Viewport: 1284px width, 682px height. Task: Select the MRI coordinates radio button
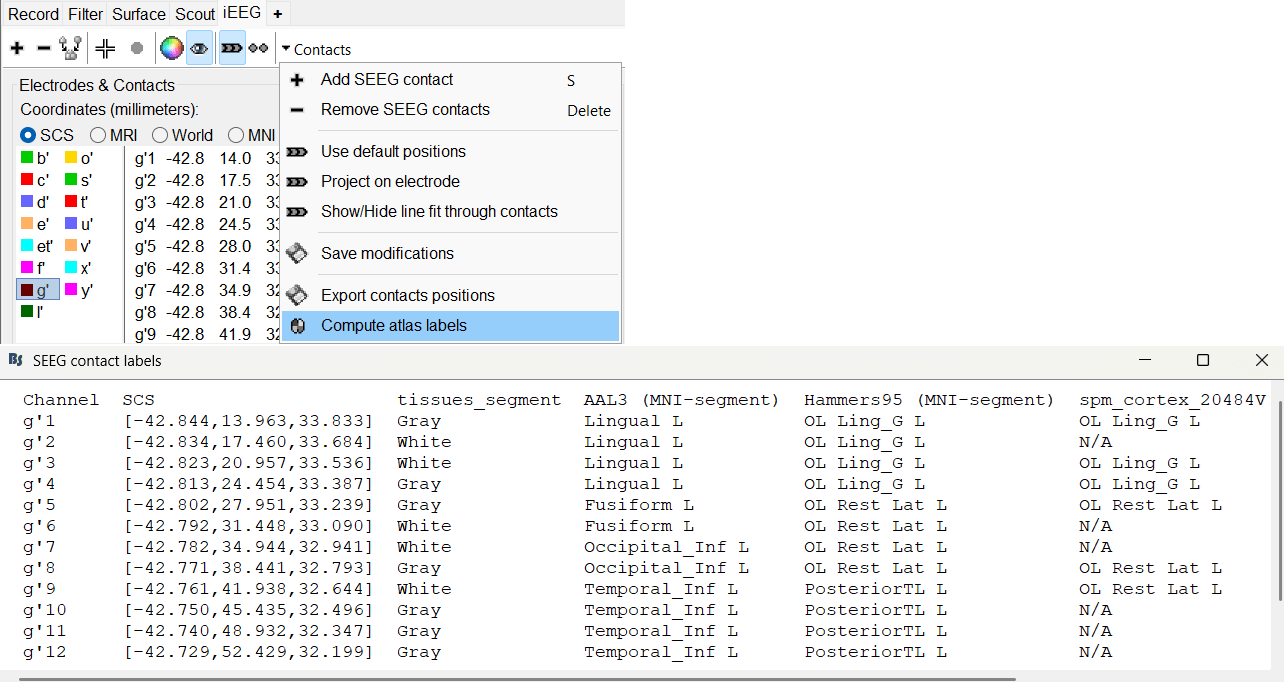98,135
